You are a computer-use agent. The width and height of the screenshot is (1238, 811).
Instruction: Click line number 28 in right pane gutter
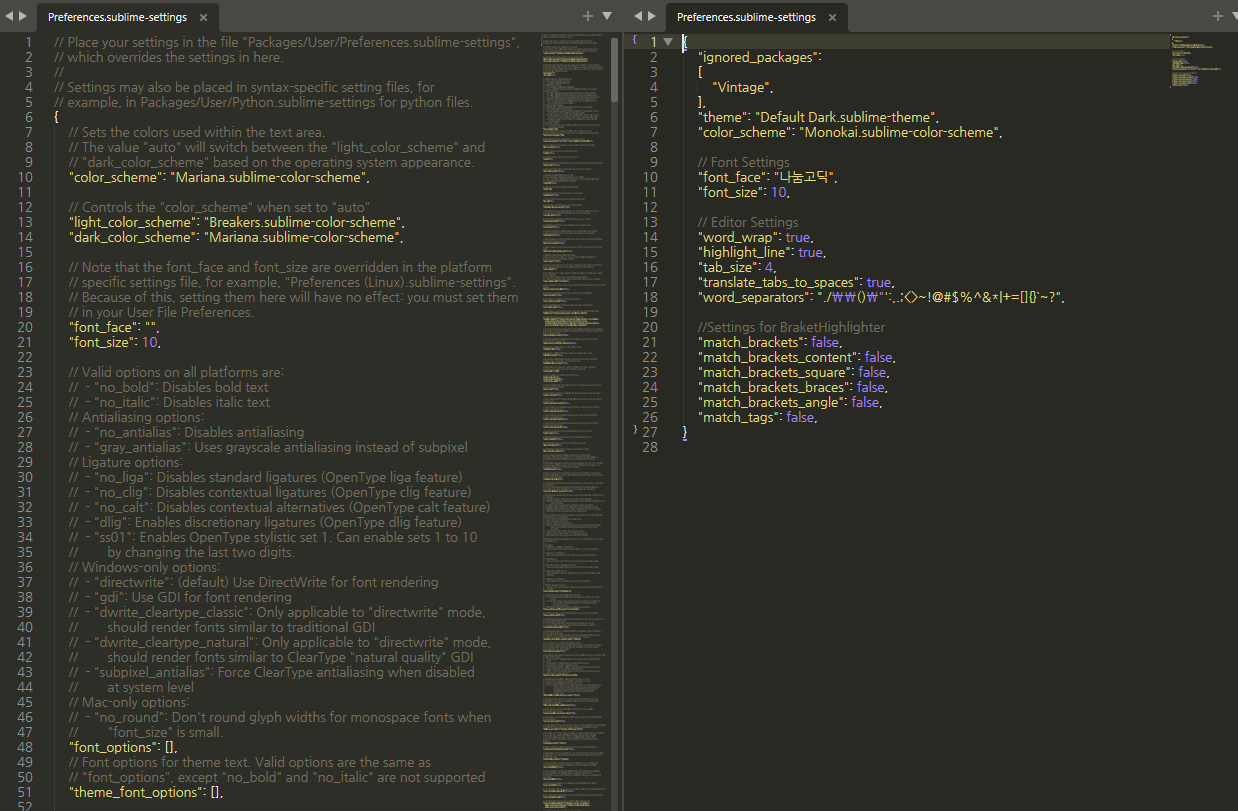coord(650,447)
